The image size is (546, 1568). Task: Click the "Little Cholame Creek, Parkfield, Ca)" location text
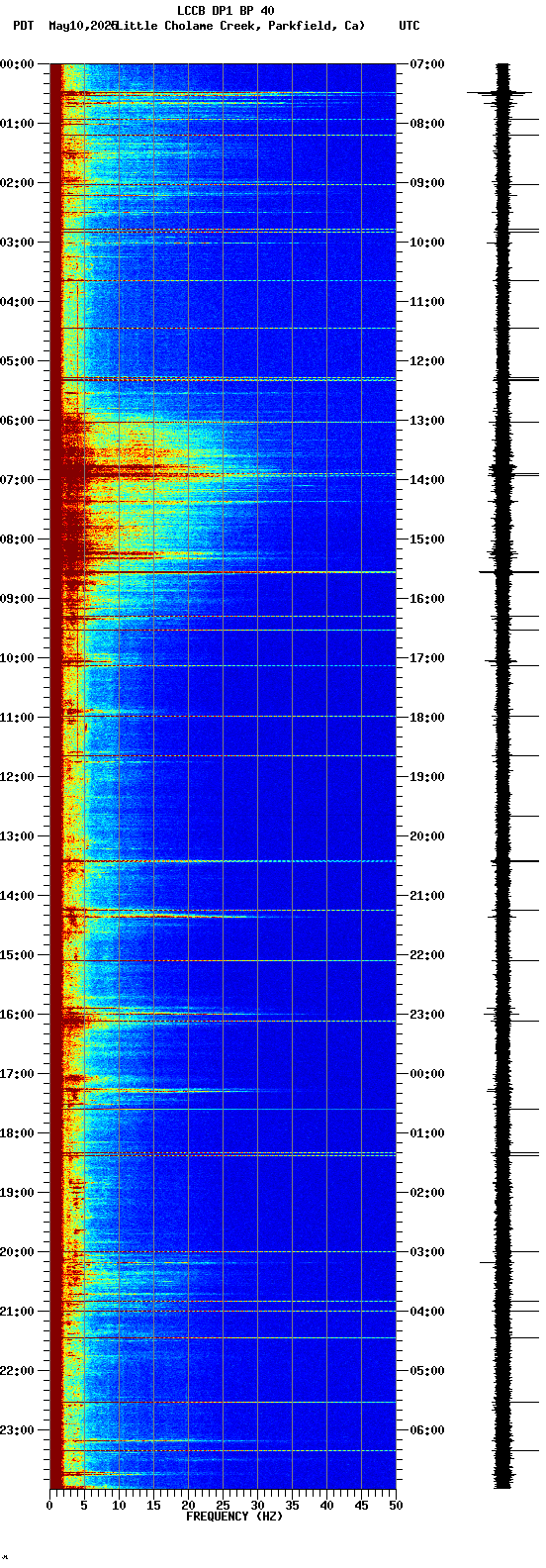[x=239, y=26]
